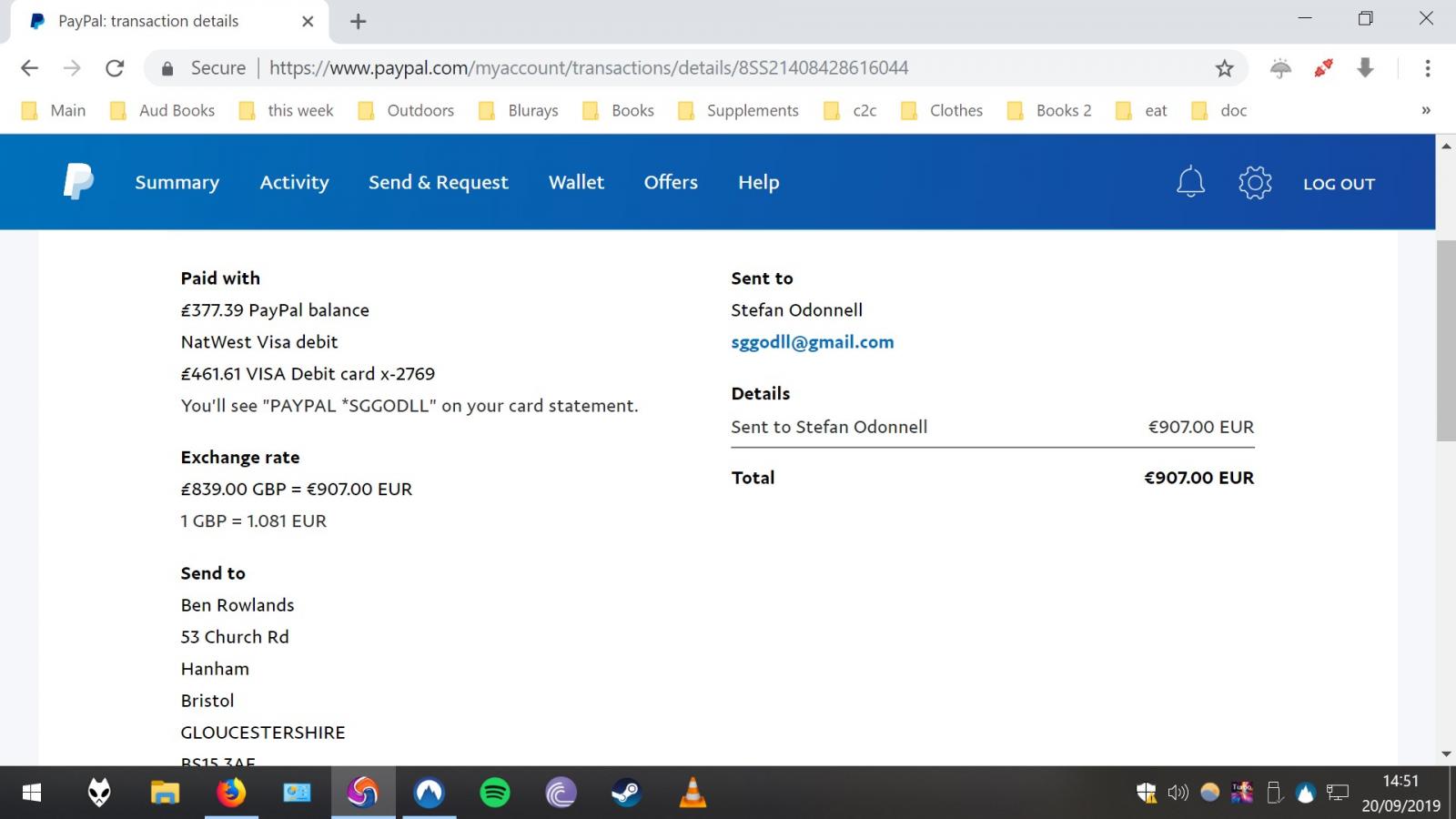Open PayPal notifications bell
The image size is (1456, 819).
coord(1190,182)
